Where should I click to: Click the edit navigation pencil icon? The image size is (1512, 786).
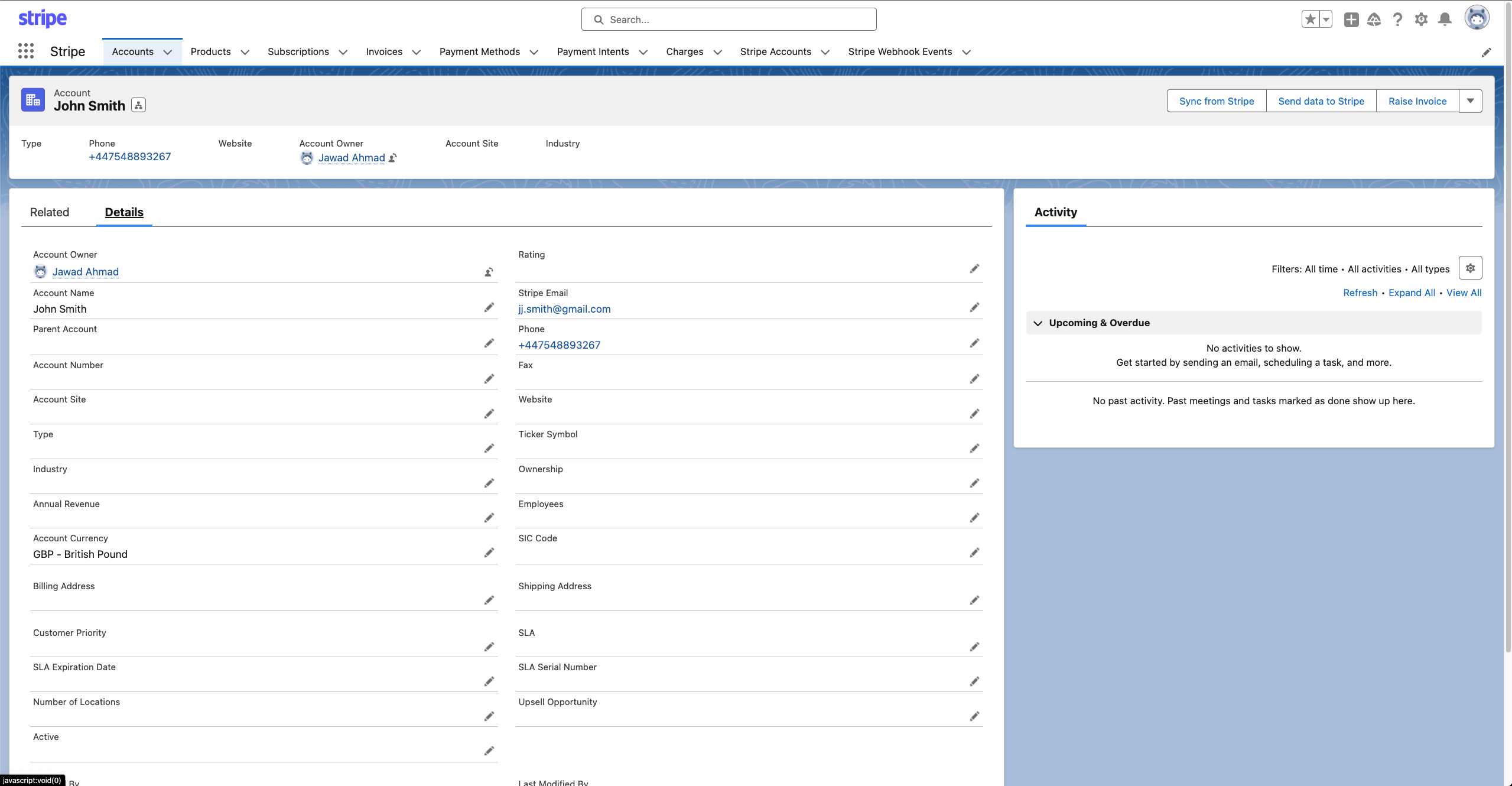click(x=1486, y=53)
